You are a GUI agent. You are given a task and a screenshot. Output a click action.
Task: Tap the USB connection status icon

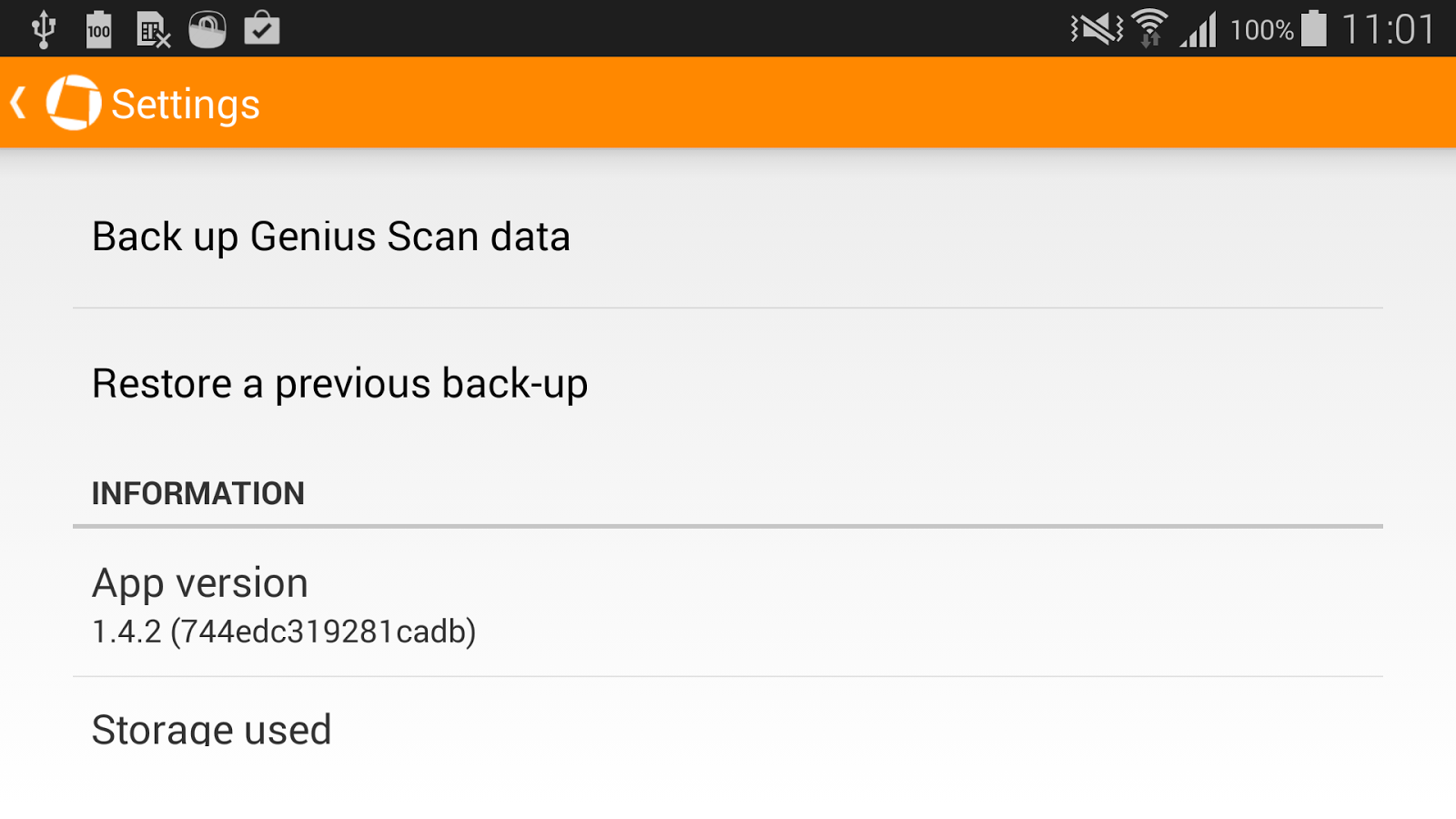[43, 29]
